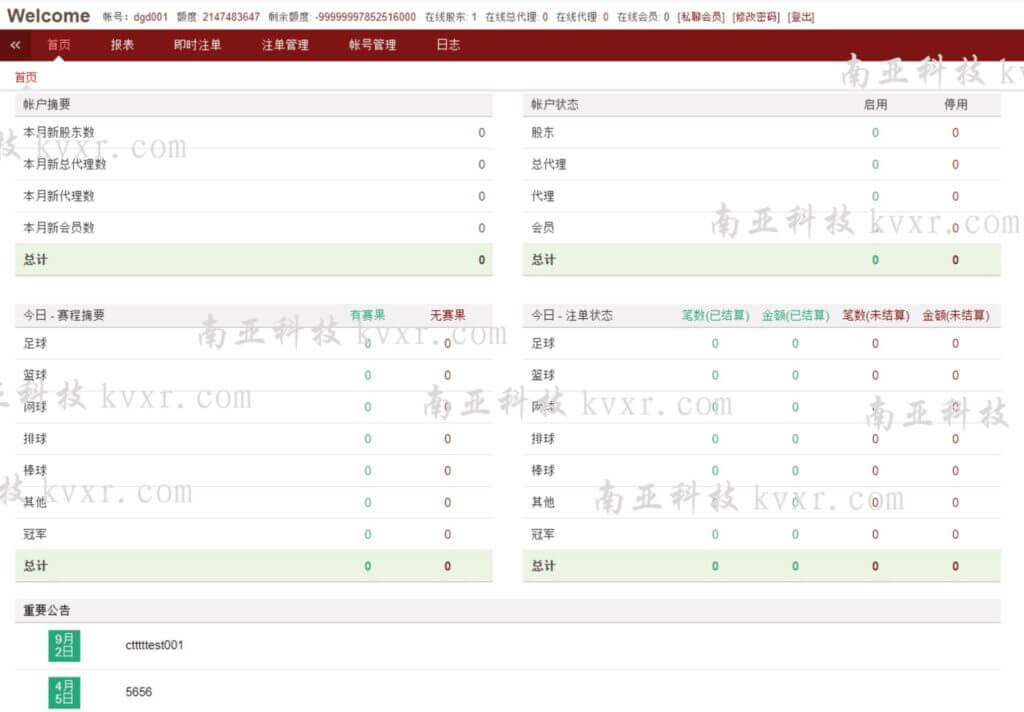This screenshot has width=1024, height=712.
Task: Click the 总计 row in 帐户摘要
Action: point(253,260)
